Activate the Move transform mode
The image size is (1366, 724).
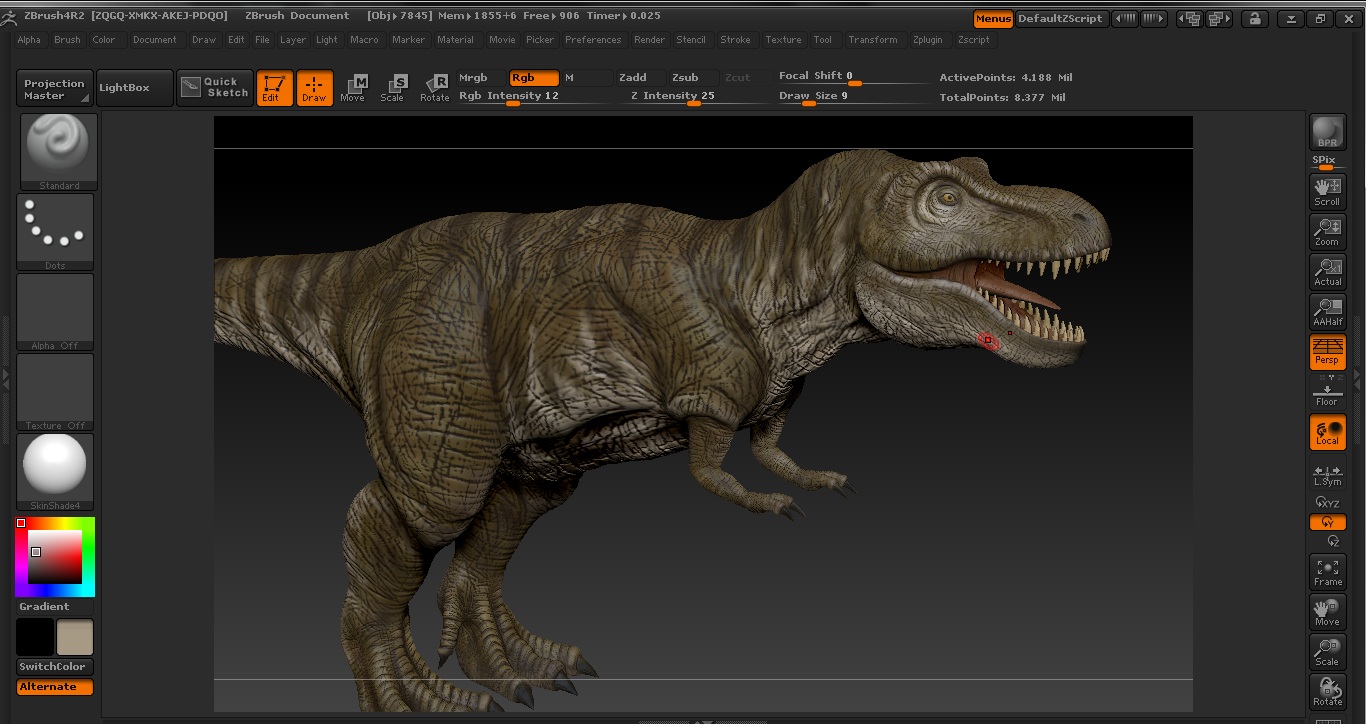pos(352,87)
